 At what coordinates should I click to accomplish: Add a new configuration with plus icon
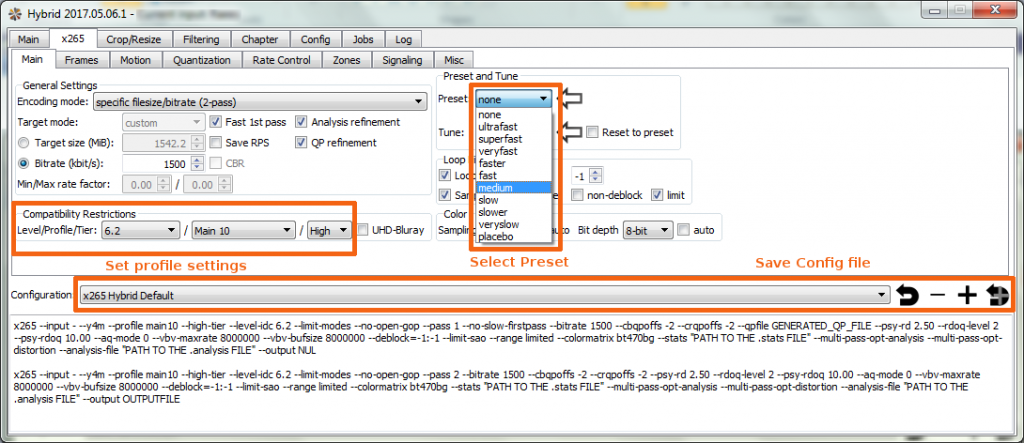point(967,295)
